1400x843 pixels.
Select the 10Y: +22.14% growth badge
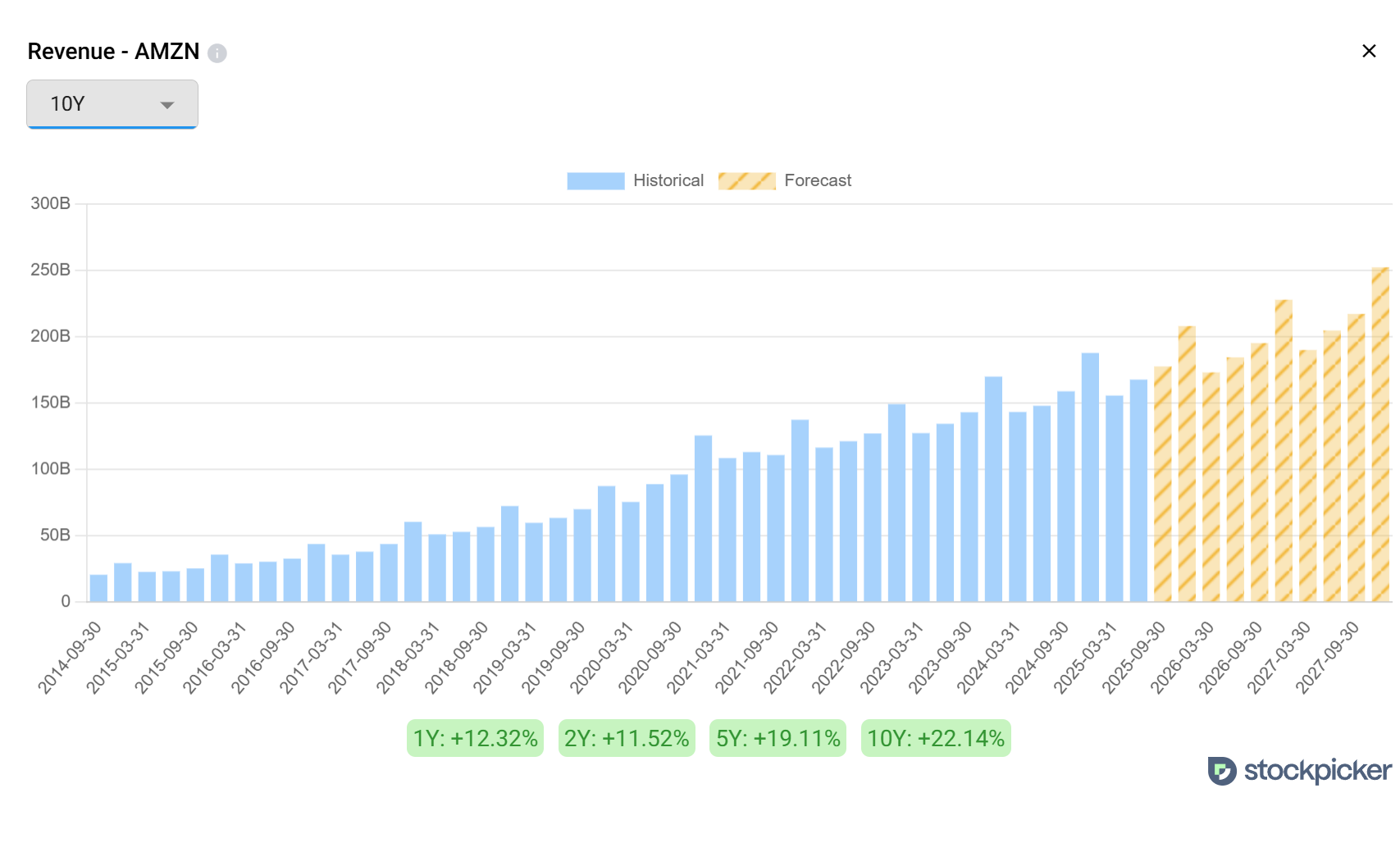pyautogui.click(x=936, y=738)
